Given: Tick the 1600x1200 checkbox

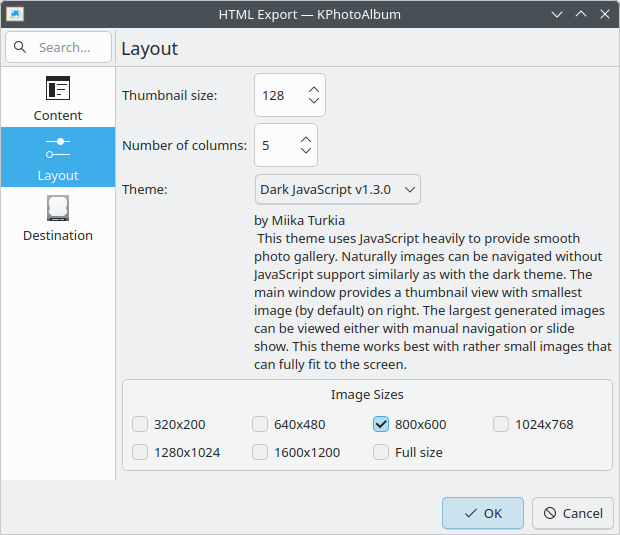Looking at the screenshot, I should point(260,452).
